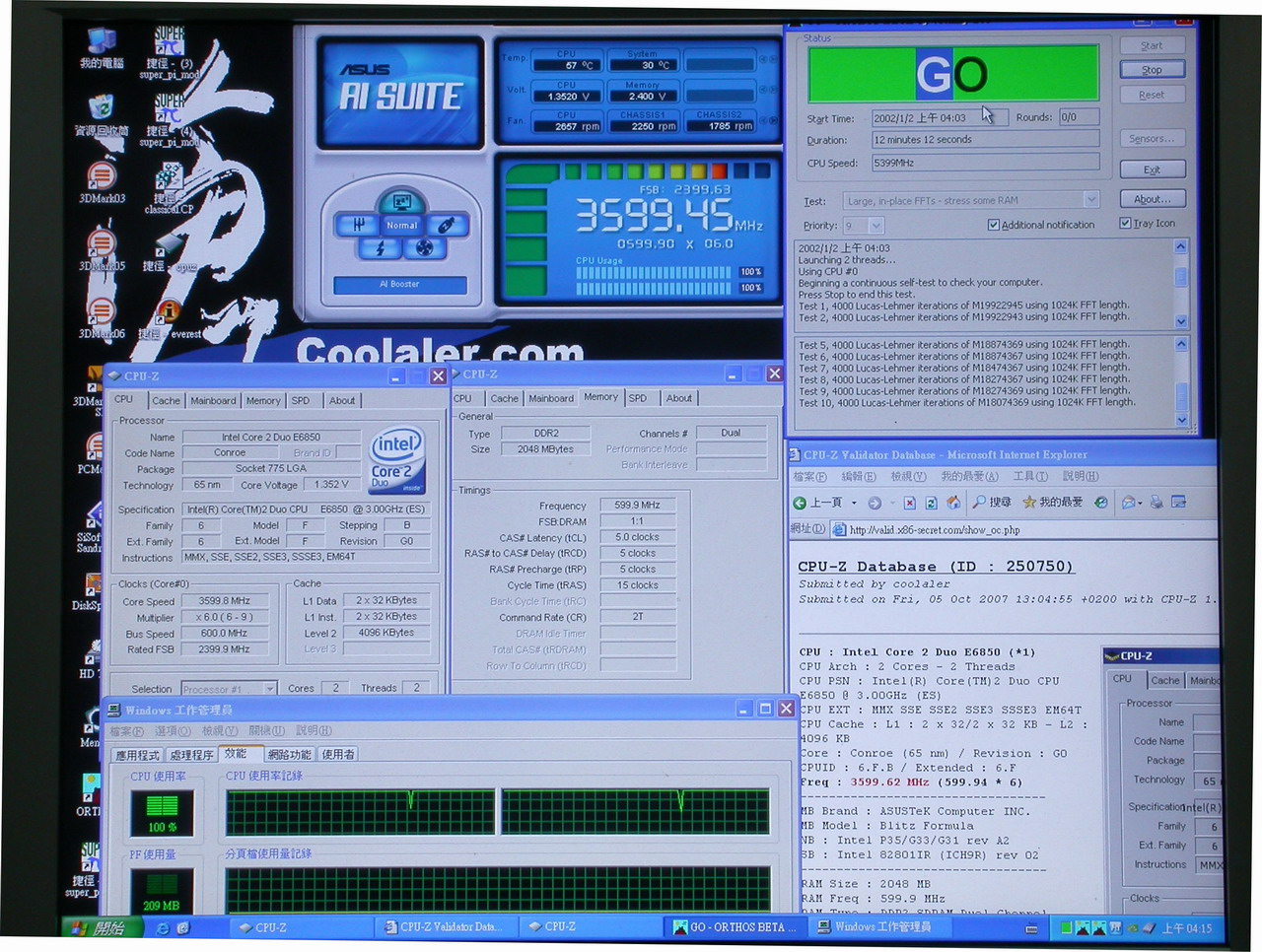Screen dimensions: 1262x952
Task: Launch the everest desktop shortcut
Action: tap(169, 313)
